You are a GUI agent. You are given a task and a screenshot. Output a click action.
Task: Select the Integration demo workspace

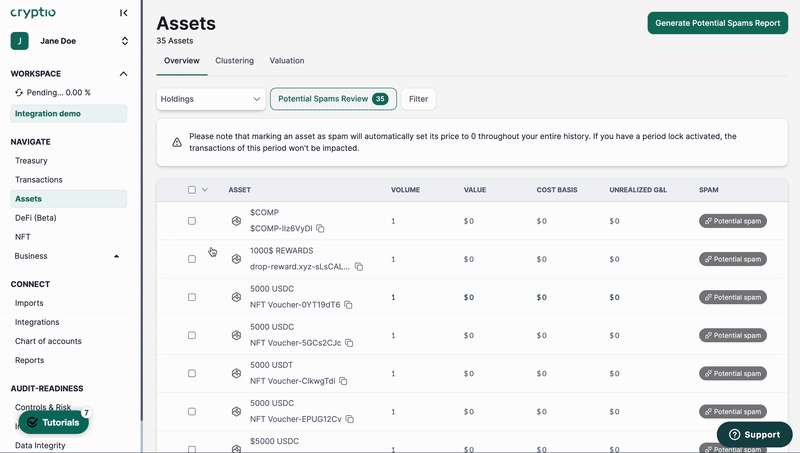pyautogui.click(x=69, y=114)
